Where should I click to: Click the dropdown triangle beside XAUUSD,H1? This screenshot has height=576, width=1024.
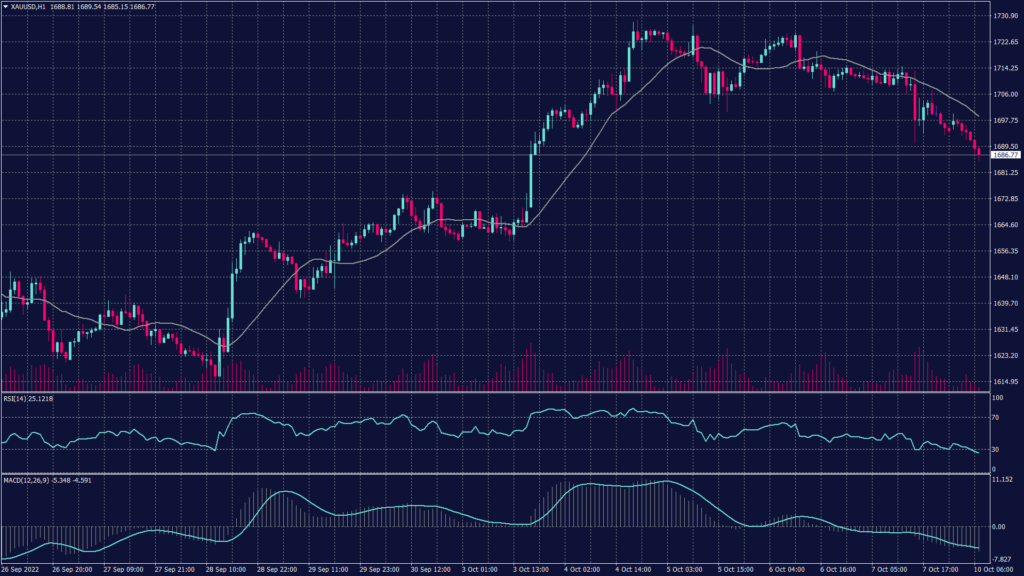[x=7, y=7]
